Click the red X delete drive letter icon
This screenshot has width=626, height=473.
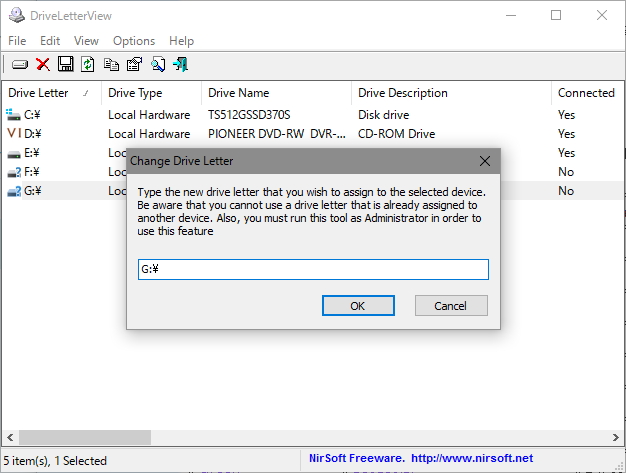[x=43, y=64]
